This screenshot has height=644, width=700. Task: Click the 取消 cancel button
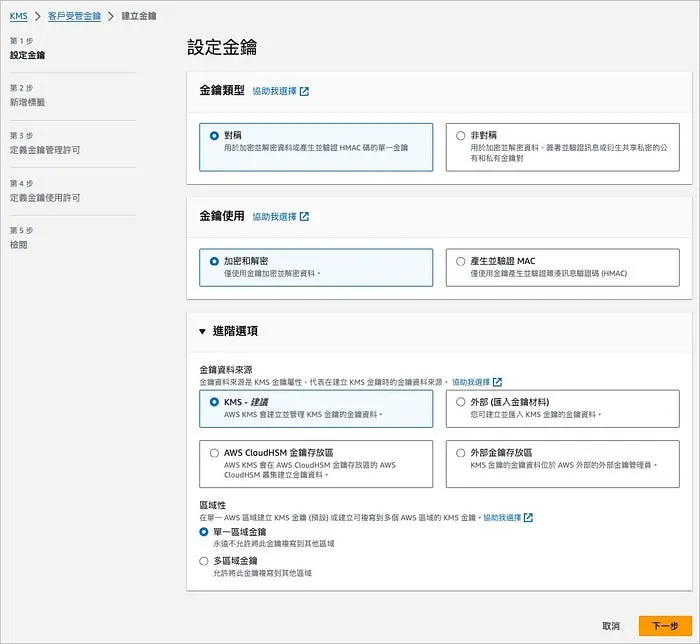pyautogui.click(x=611, y=626)
